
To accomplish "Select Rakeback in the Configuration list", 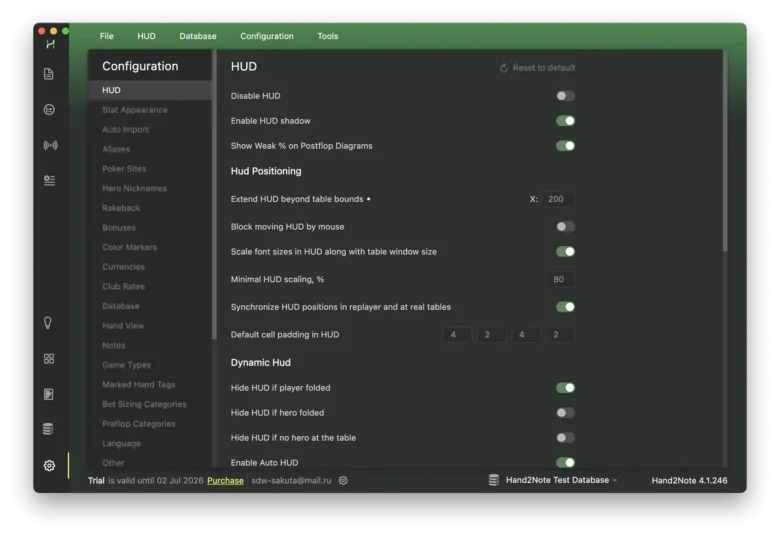I will (x=150, y=208).
